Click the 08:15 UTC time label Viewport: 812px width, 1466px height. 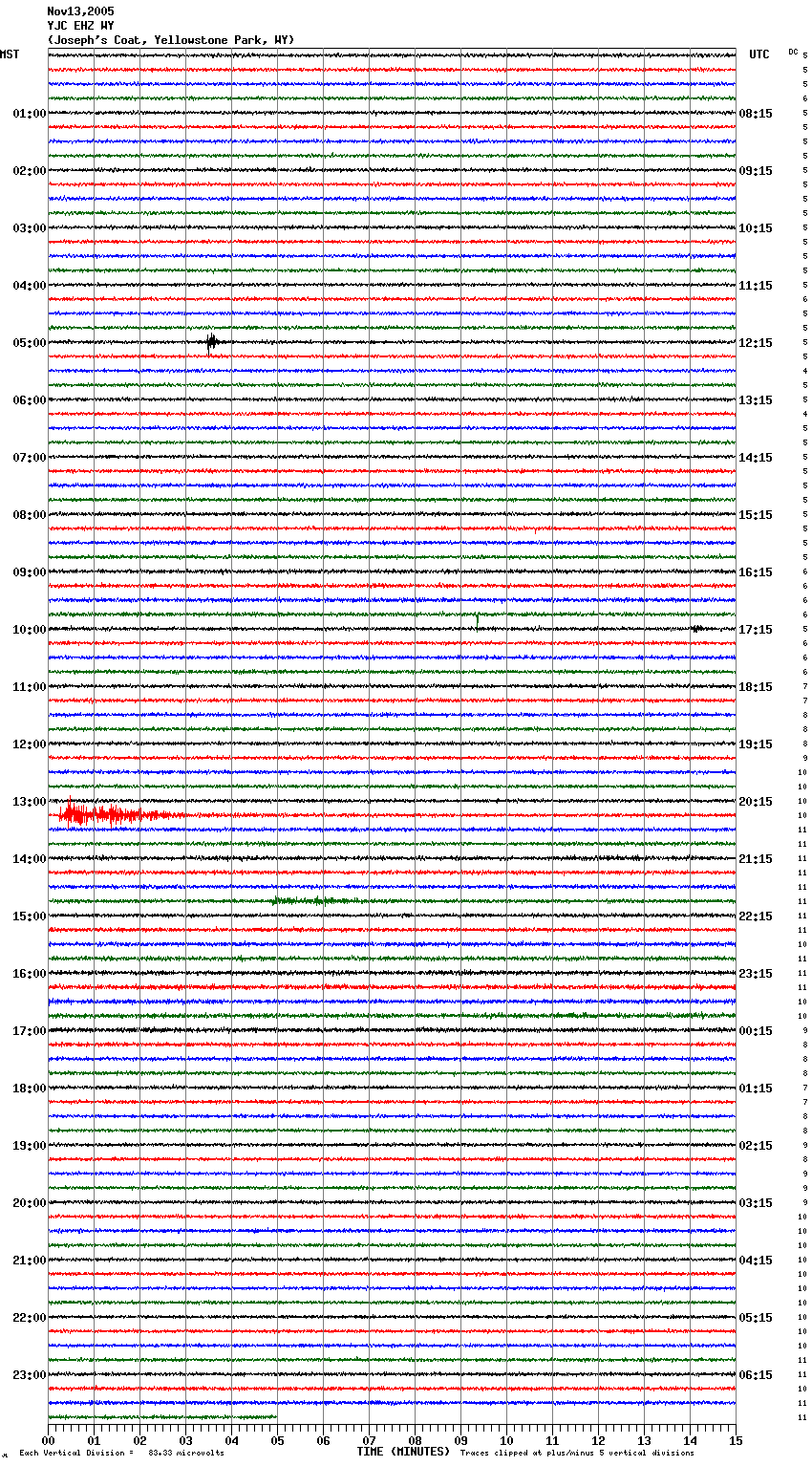pyautogui.click(x=756, y=114)
